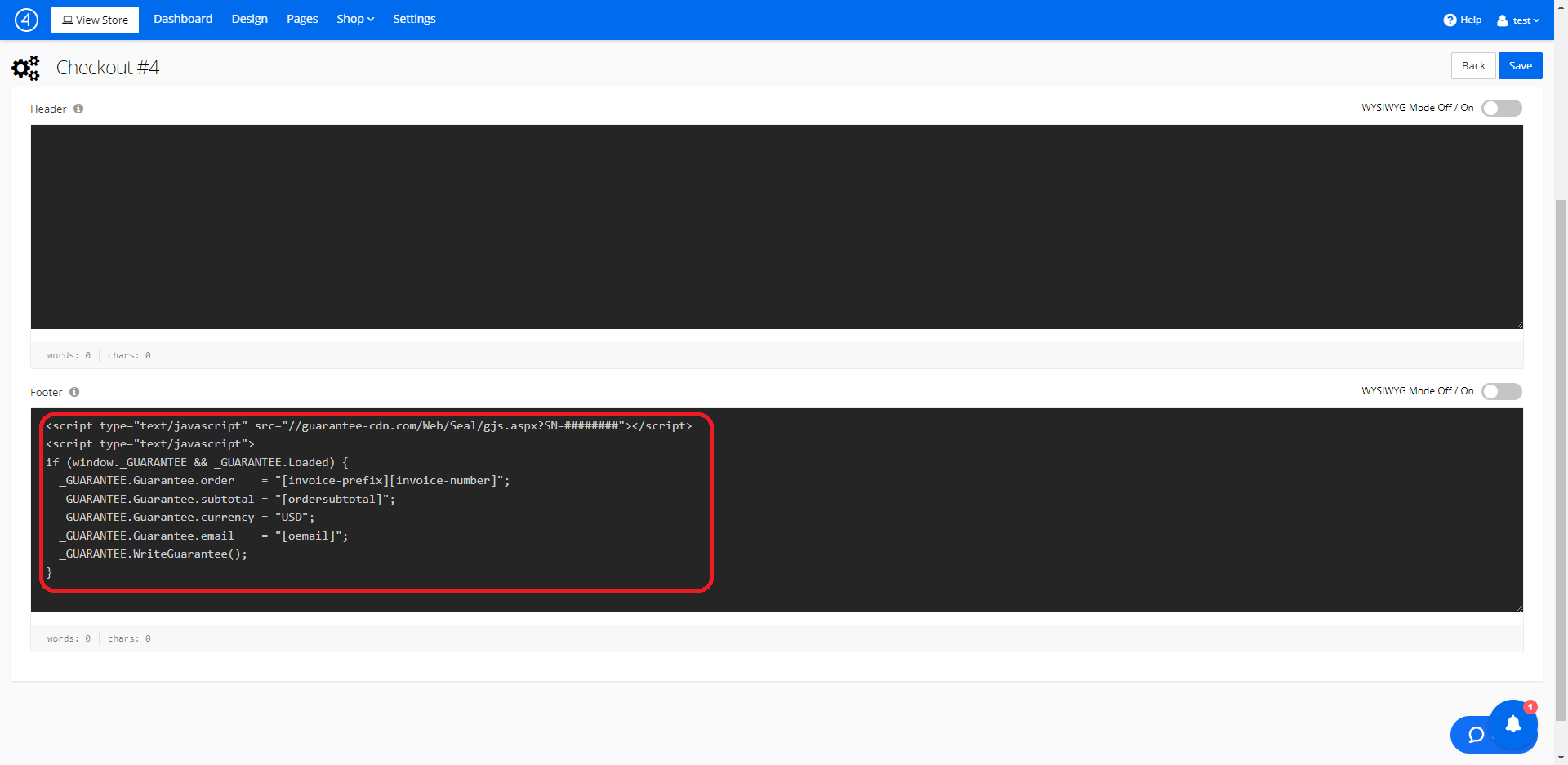Go to the Dashboard menu
The height and width of the screenshot is (765, 1568).
click(183, 19)
